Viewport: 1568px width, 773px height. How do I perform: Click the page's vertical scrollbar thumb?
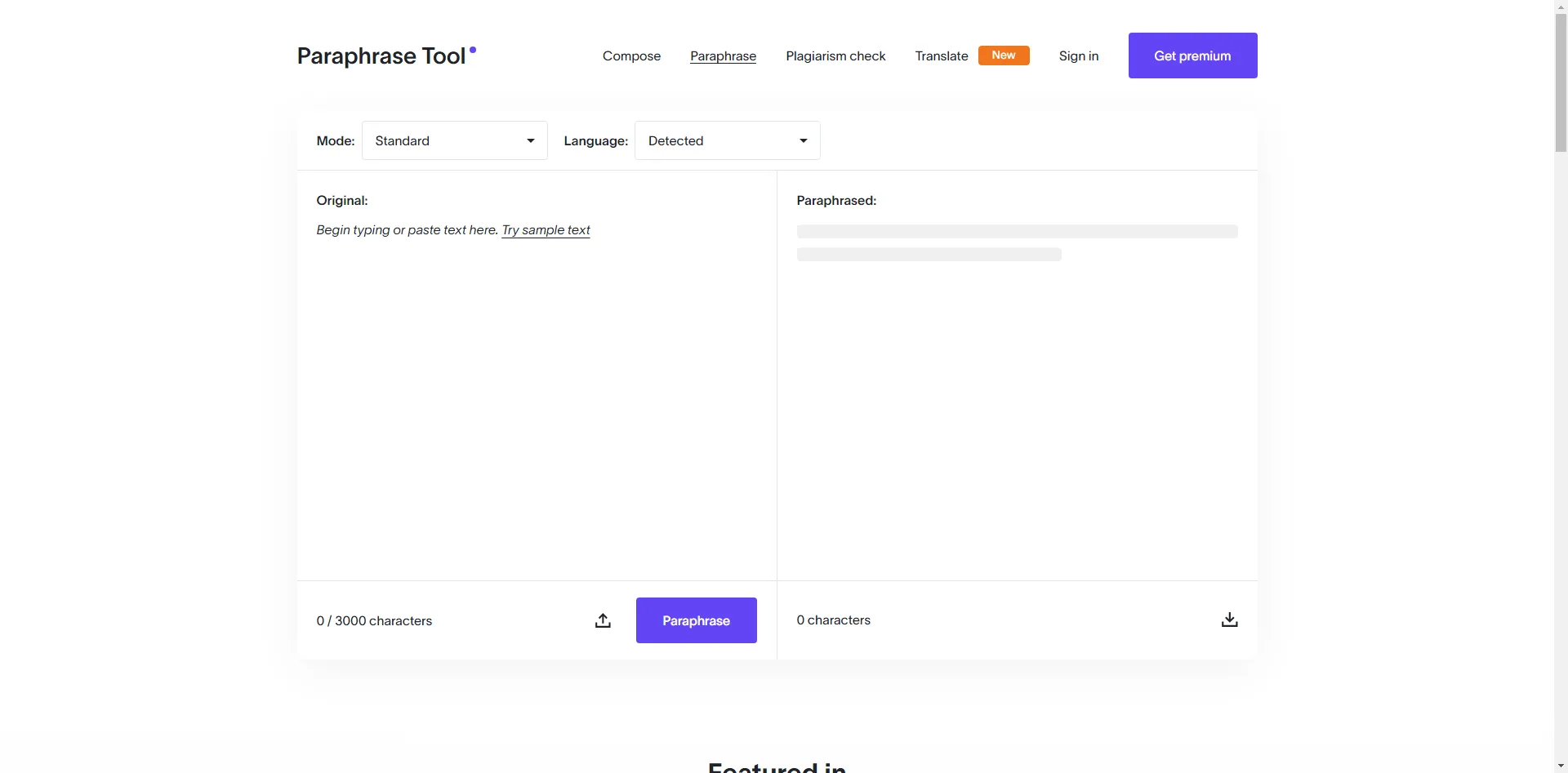[1561, 82]
